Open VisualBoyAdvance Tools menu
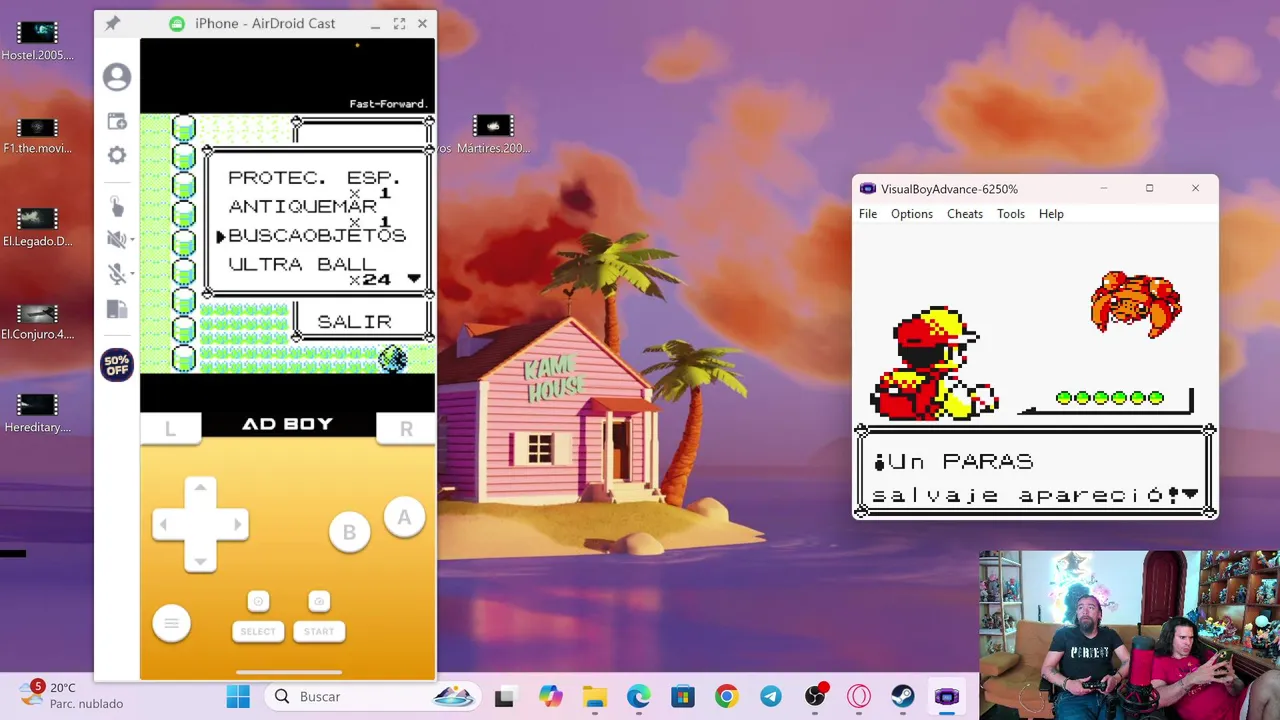 click(x=1011, y=214)
